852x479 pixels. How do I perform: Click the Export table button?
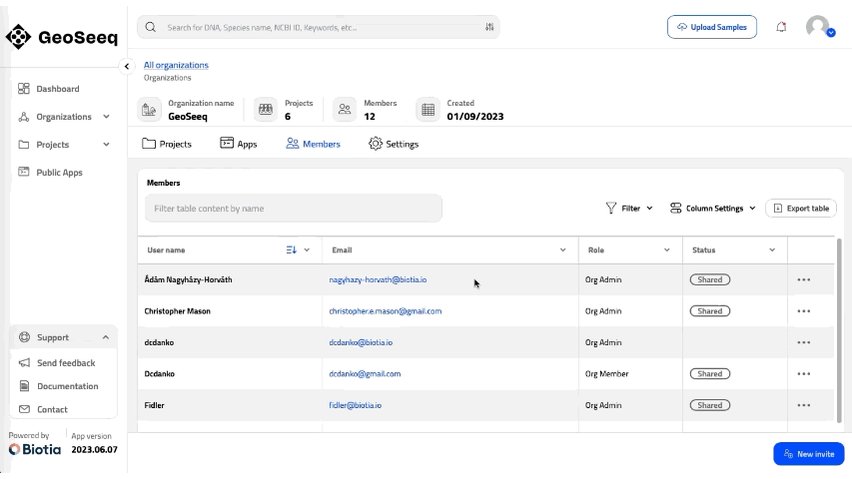[801, 209]
